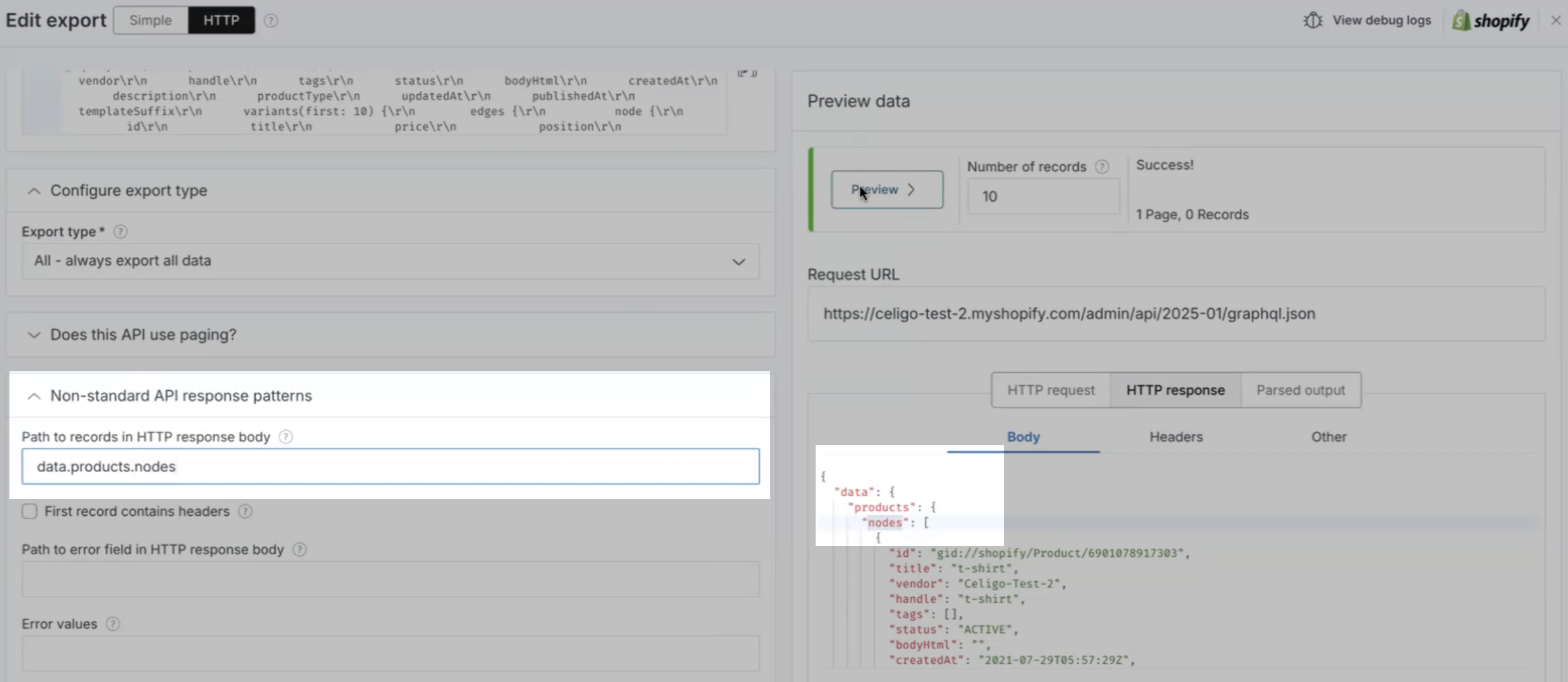
Task: Open help icon next to HTTP toggle
Action: pyautogui.click(x=271, y=20)
